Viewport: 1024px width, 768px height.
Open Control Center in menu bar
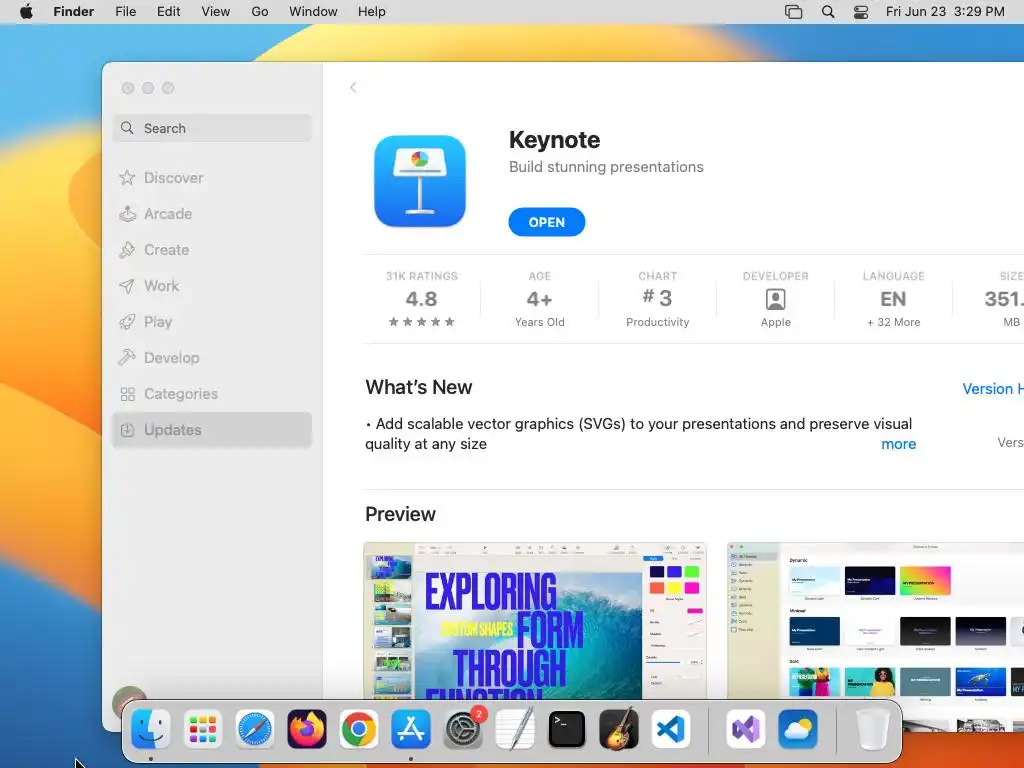861,12
